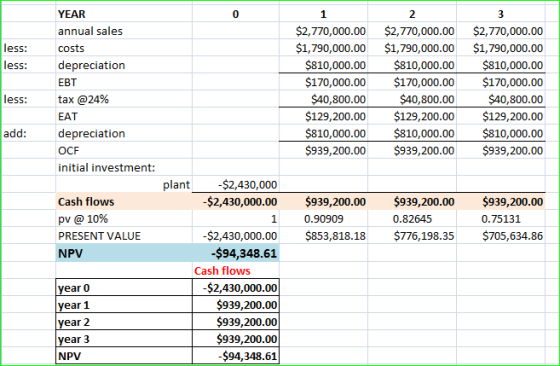Select value beside 'year 1' in summary table
Image resolution: width=560 pixels, height=366 pixels.
point(235,305)
